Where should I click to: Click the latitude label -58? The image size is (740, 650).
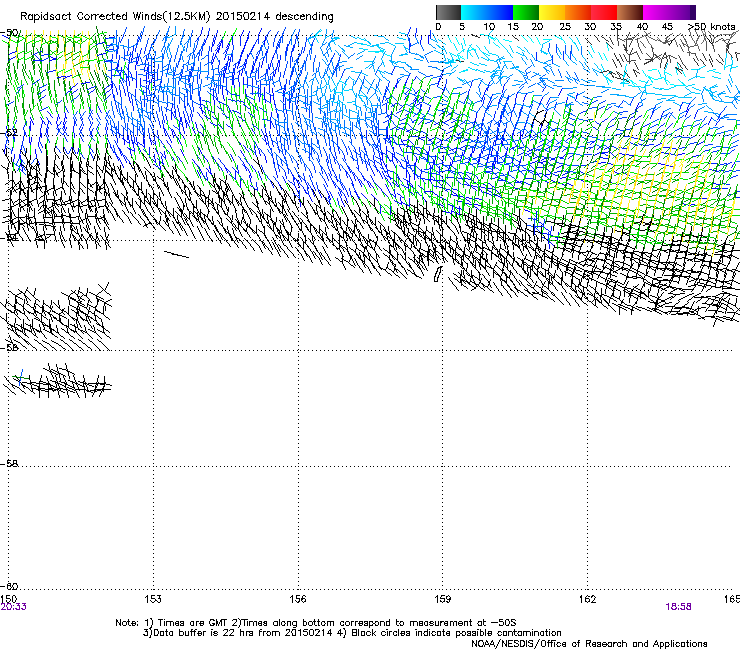click(9, 464)
